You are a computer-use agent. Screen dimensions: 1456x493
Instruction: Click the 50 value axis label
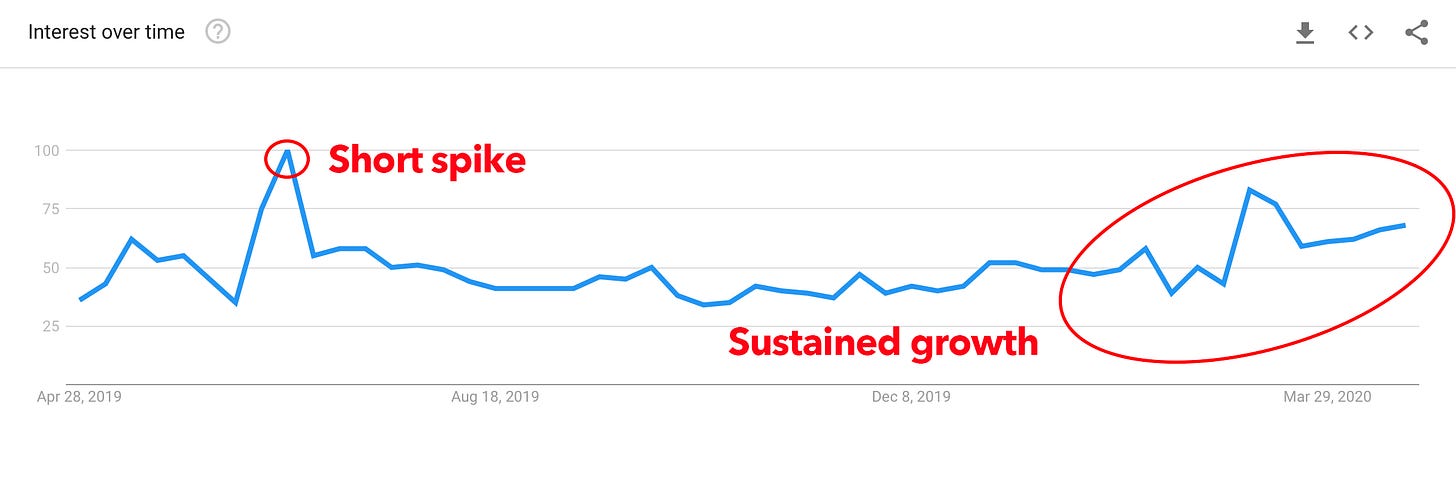click(52, 267)
